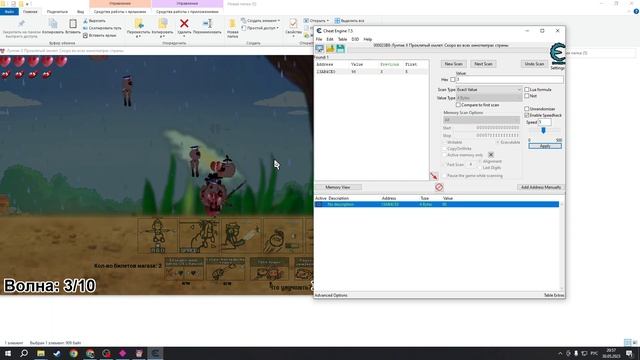Click the X icon beside Active memory only
This screenshot has height=360, width=640.
tap(491, 155)
